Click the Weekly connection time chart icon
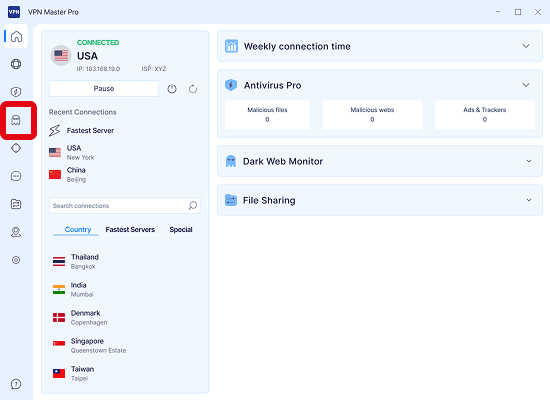 (x=231, y=46)
